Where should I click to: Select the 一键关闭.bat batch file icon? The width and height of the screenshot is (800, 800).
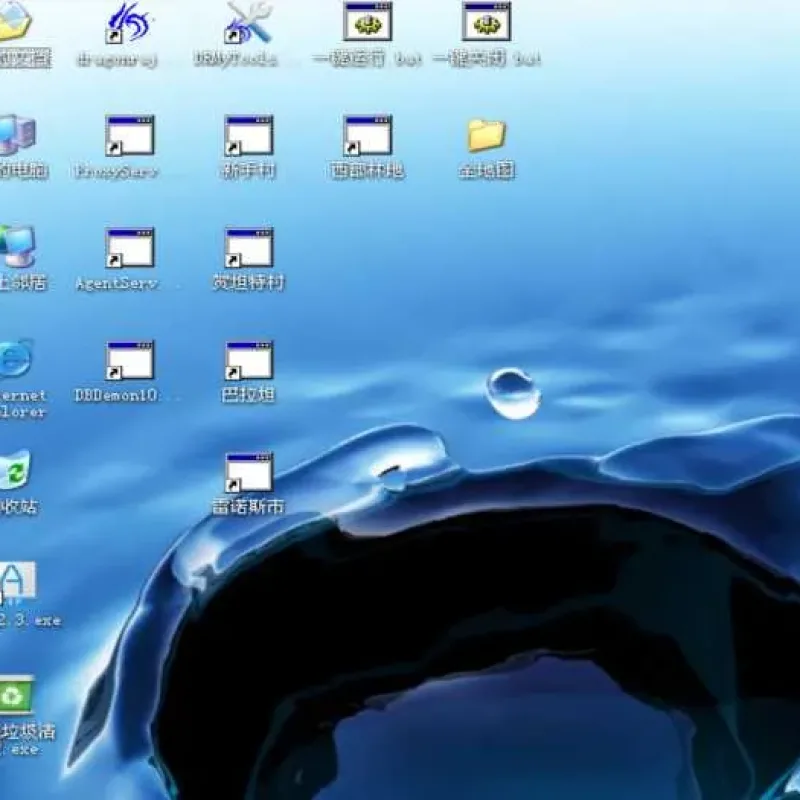[486, 21]
